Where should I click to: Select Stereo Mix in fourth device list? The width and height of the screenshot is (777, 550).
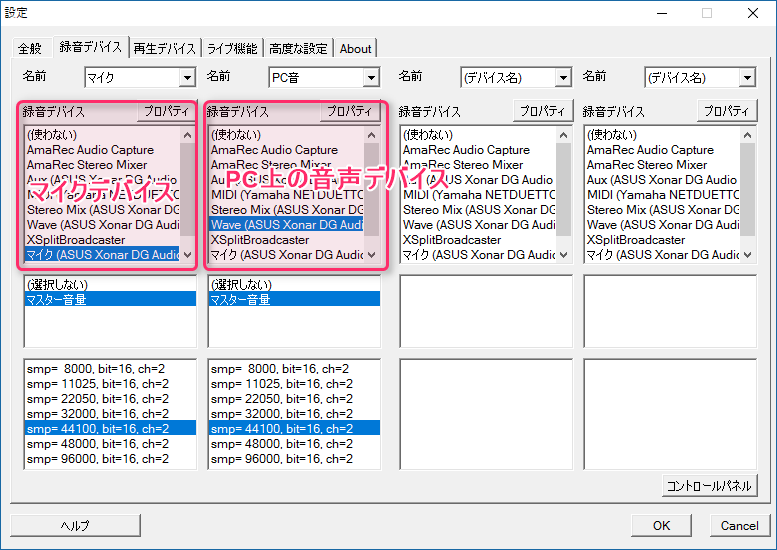point(663,210)
